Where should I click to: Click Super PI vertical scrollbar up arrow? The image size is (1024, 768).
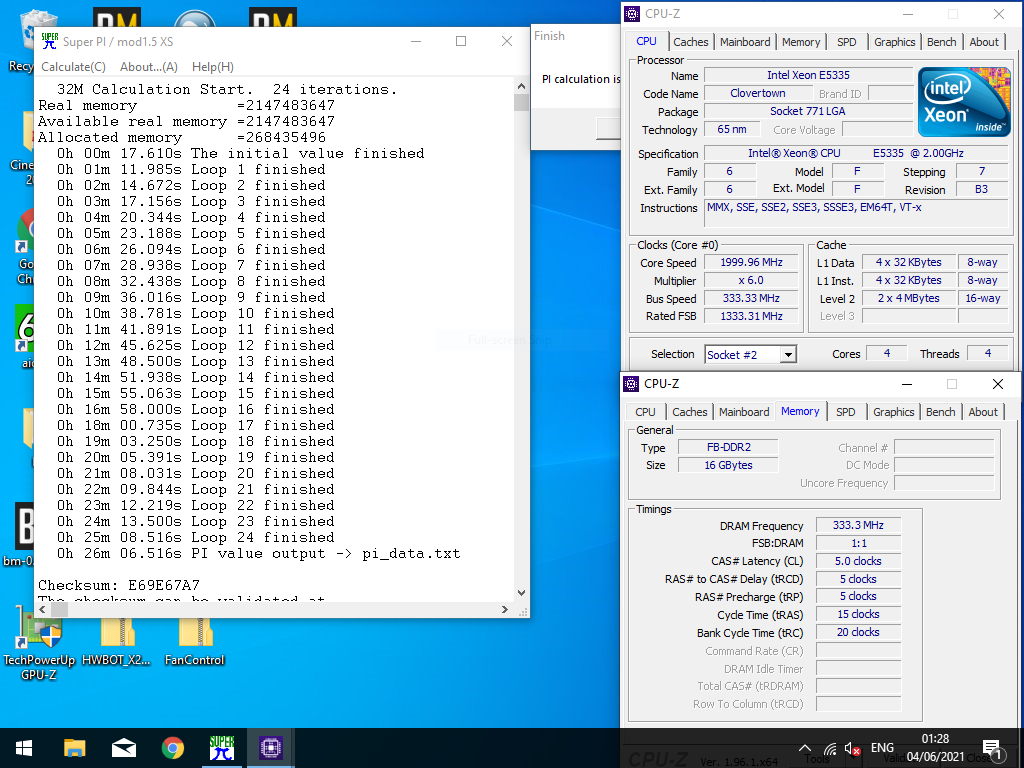click(x=520, y=86)
